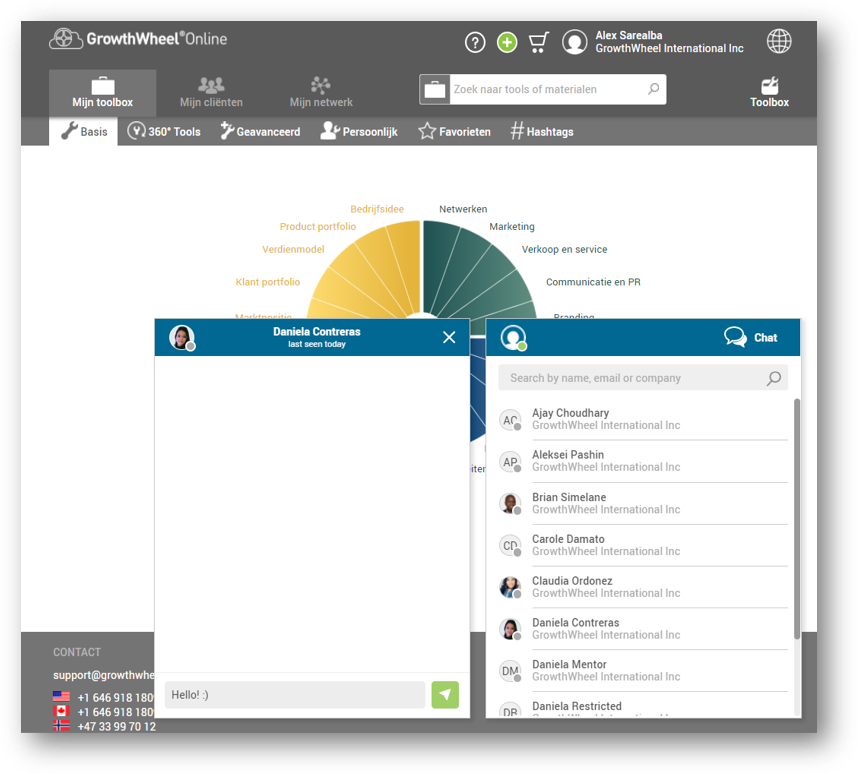
Task: Close the Daniela Contreras chat window
Action: coord(449,337)
